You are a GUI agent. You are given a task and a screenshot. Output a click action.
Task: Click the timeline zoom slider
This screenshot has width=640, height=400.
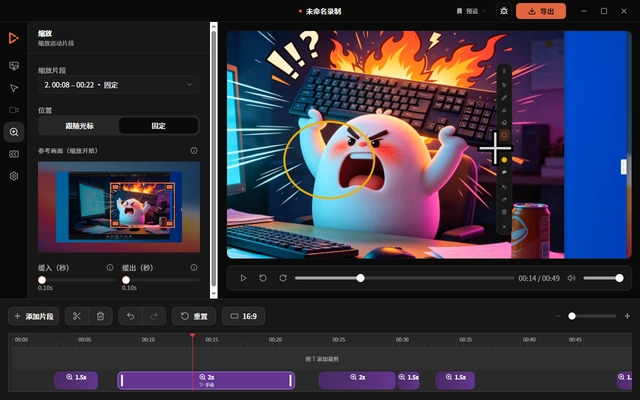[592, 316]
